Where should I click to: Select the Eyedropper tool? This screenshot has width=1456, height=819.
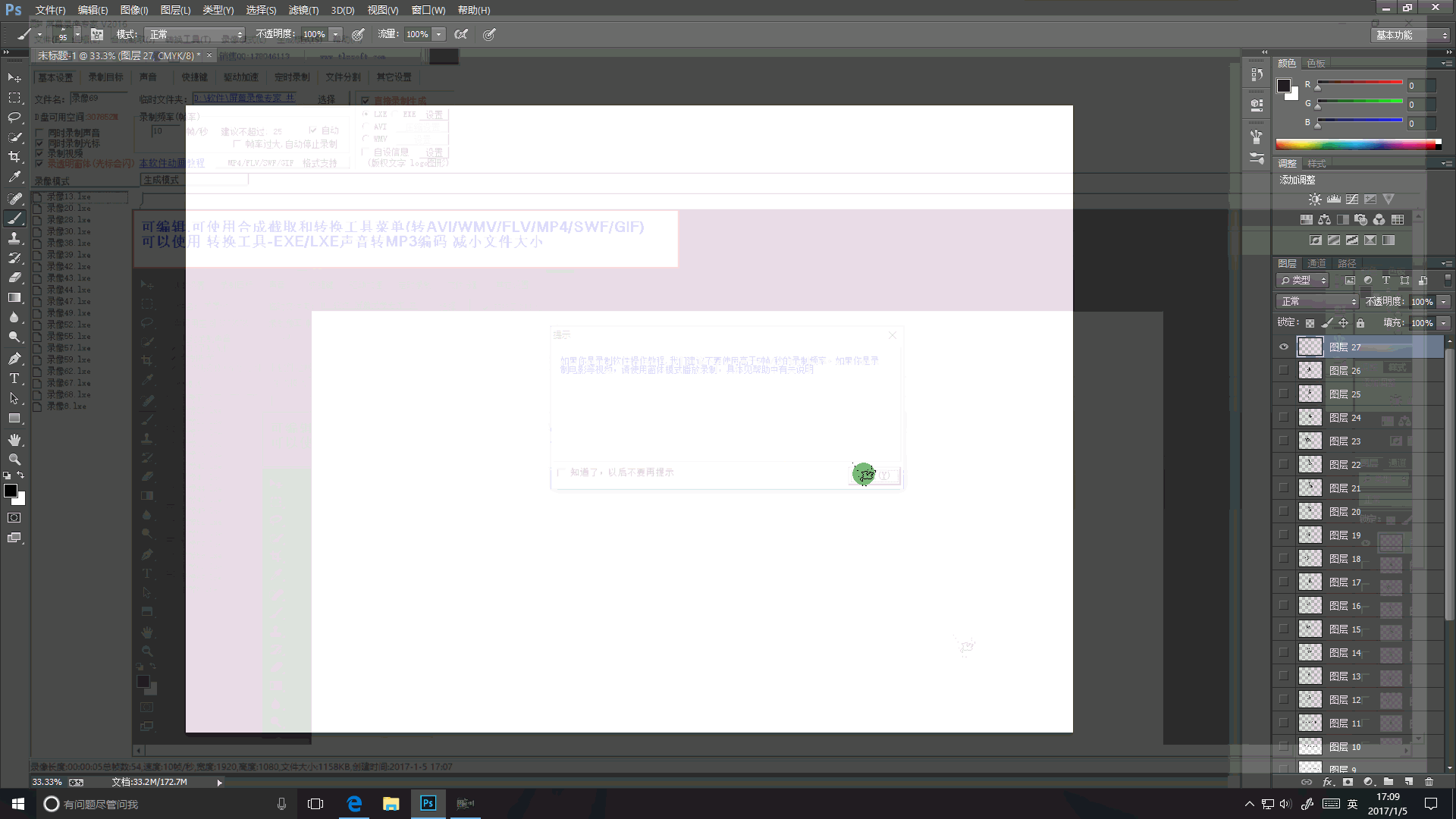coord(14,177)
